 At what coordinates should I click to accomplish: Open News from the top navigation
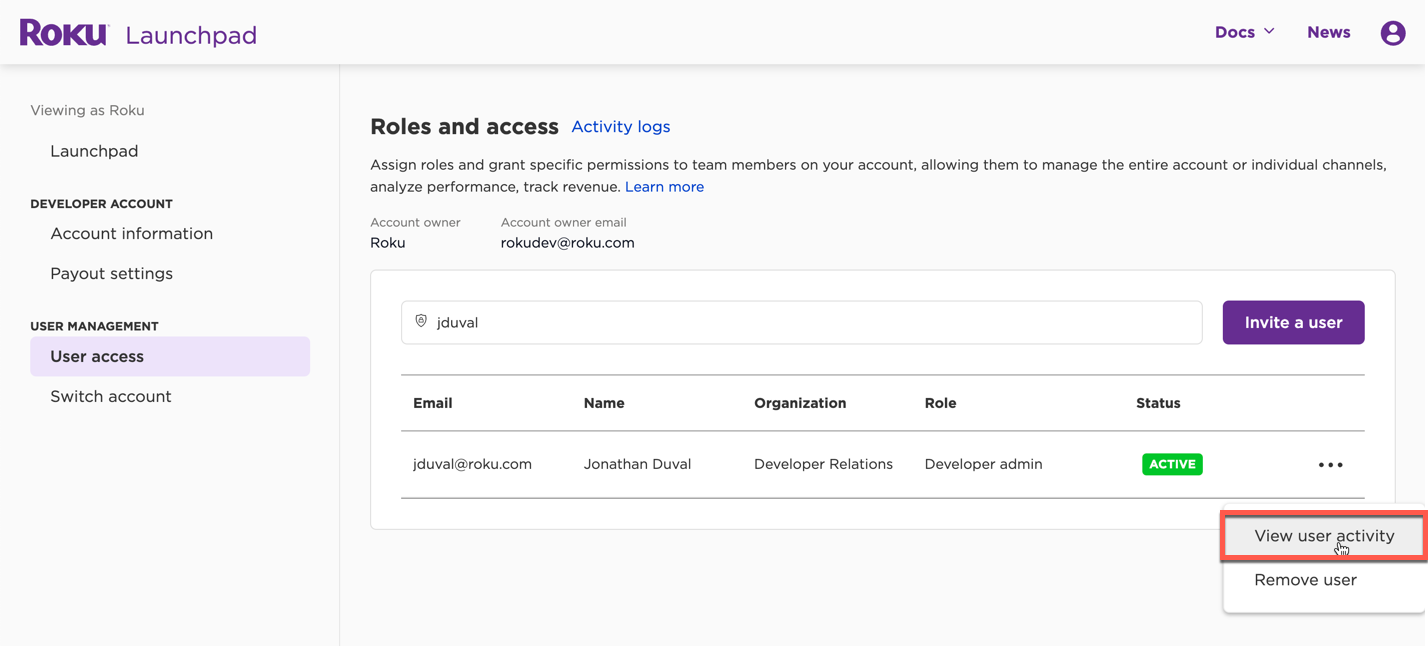tap(1328, 31)
